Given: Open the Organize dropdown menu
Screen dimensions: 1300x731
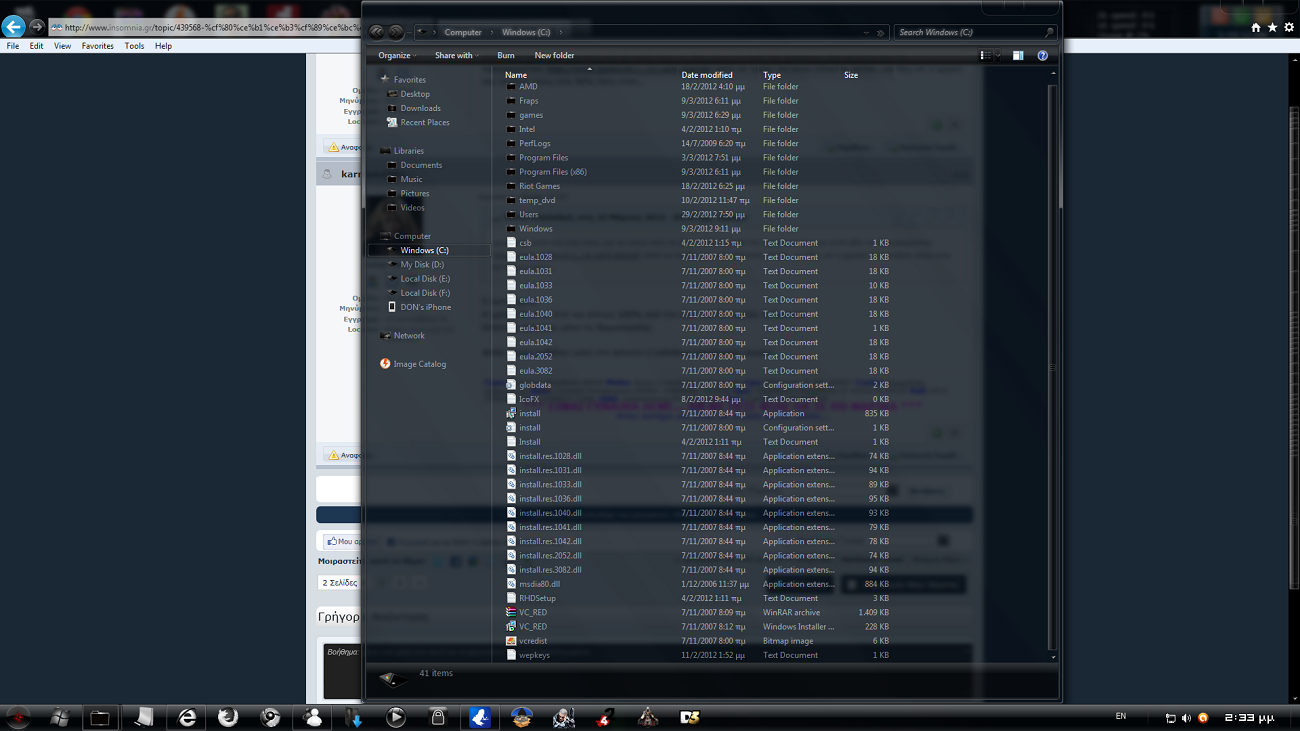Looking at the screenshot, I should click(x=397, y=56).
